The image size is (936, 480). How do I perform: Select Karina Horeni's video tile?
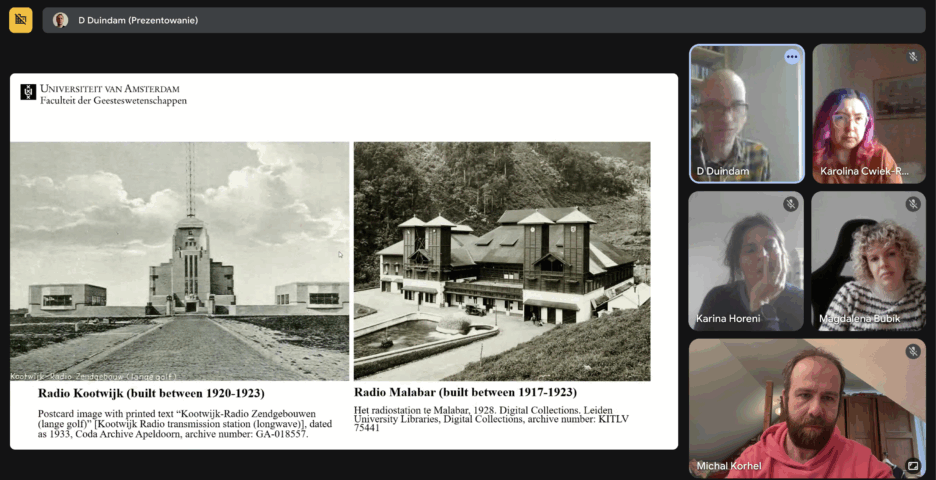(746, 261)
